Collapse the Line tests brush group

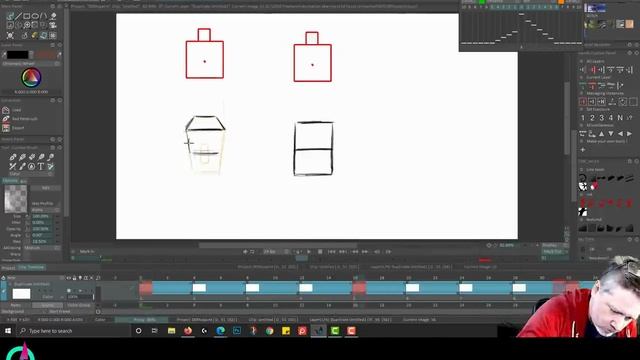(x=582, y=169)
